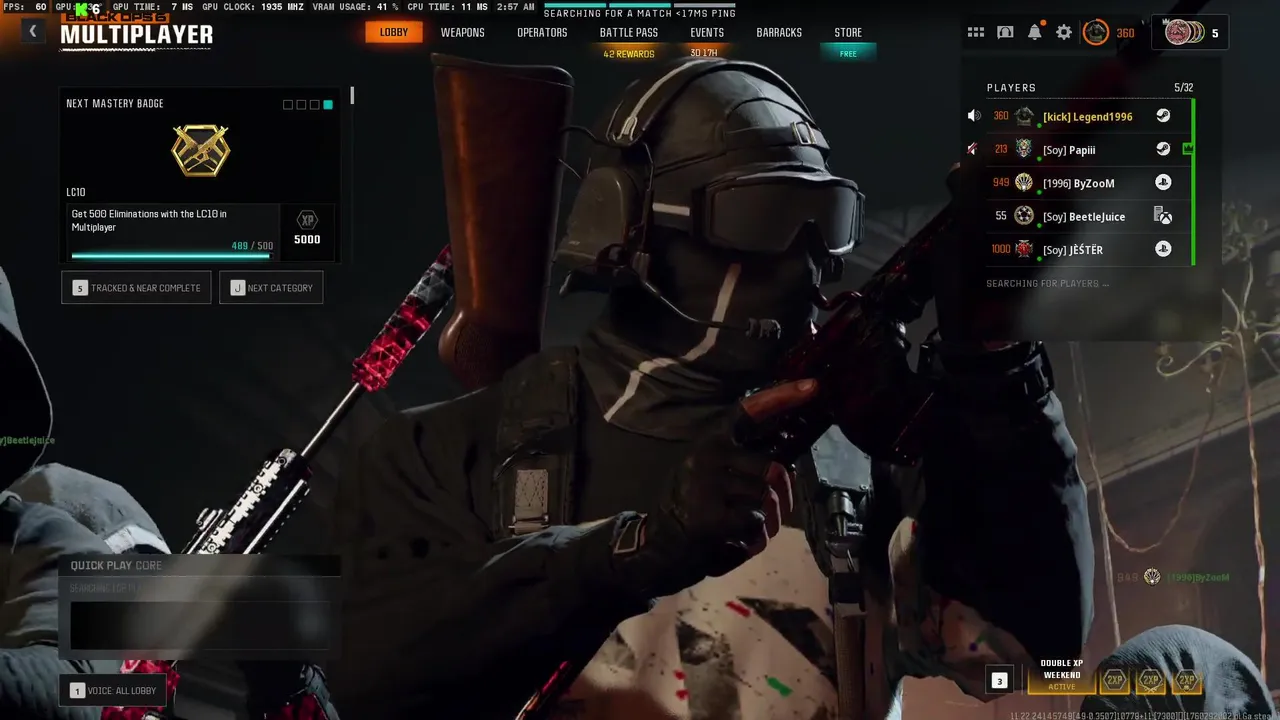Open the Battle Pass tab
The height and width of the screenshot is (720, 1280).
(x=629, y=33)
